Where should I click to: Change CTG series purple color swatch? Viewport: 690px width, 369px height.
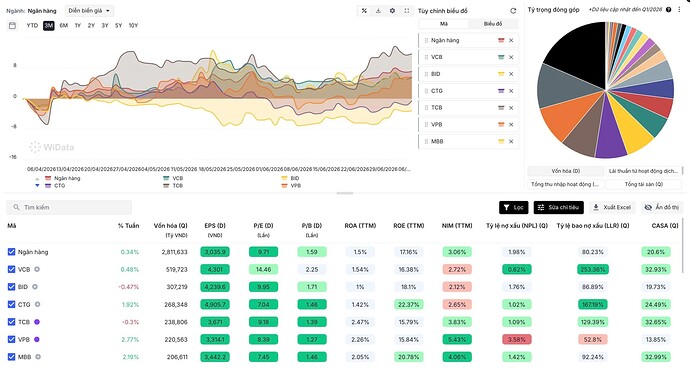point(501,91)
